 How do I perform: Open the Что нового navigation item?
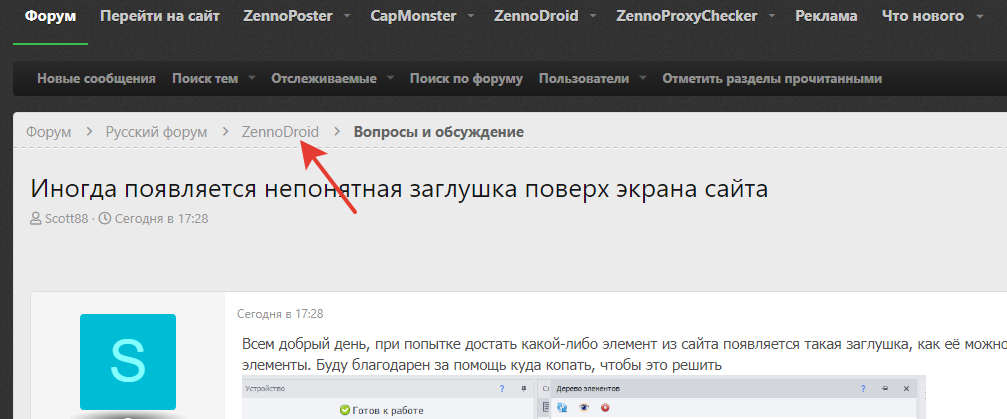point(923,16)
